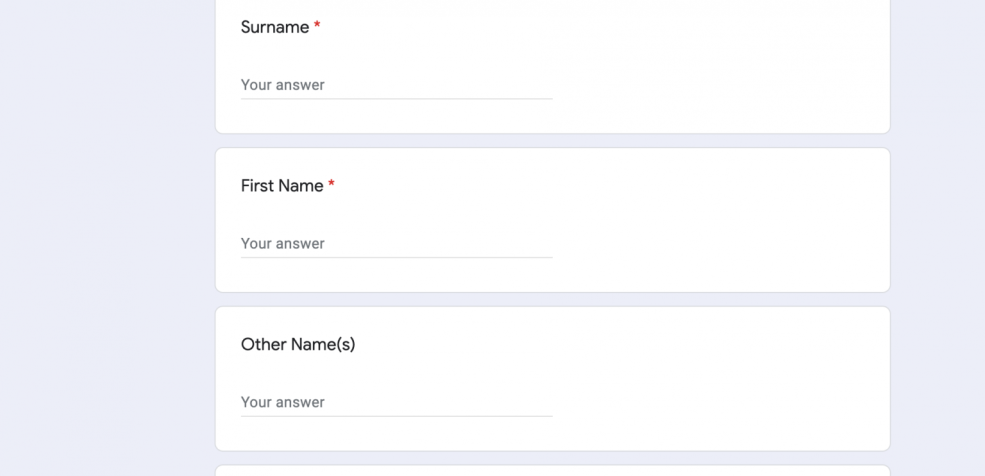985x476 pixels.
Task: Click "Your answer" placeholder under Surname
Action: coord(283,85)
